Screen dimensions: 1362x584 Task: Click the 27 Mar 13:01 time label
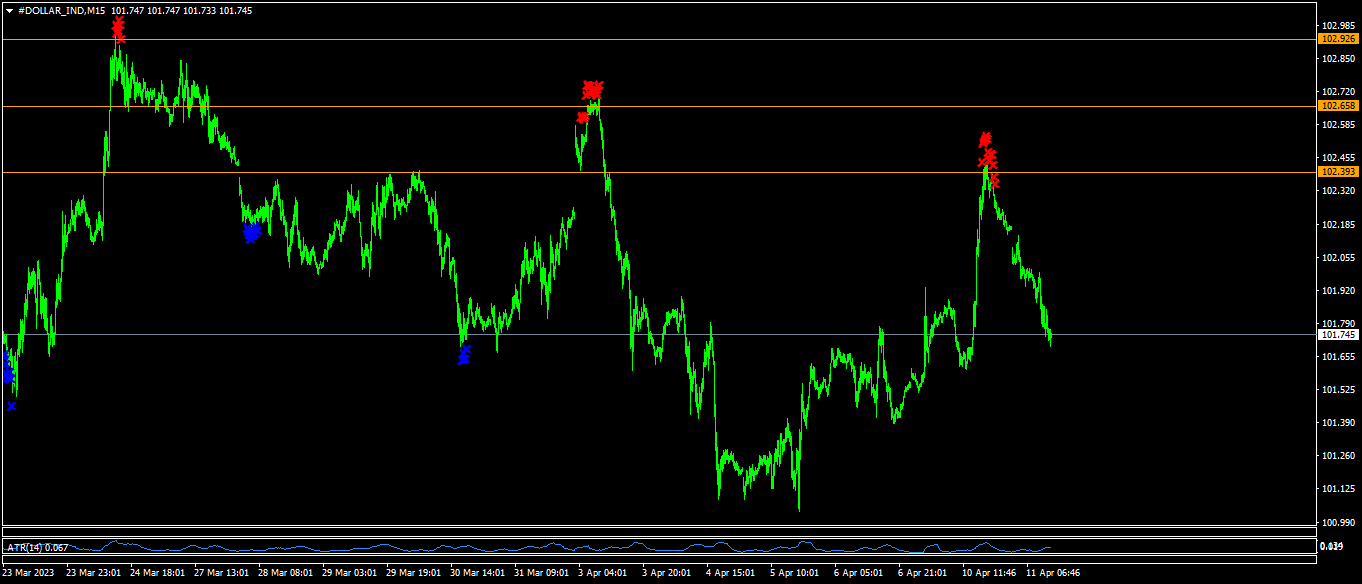point(222,573)
